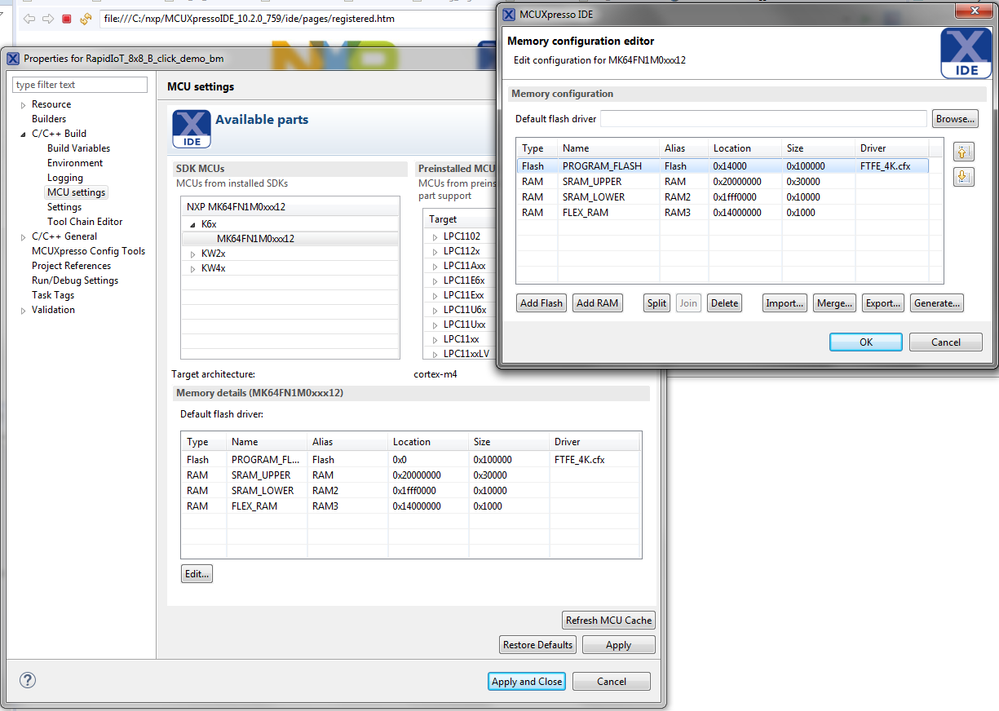
Task: Expand the LPC11E6x target node
Action: (x=435, y=281)
